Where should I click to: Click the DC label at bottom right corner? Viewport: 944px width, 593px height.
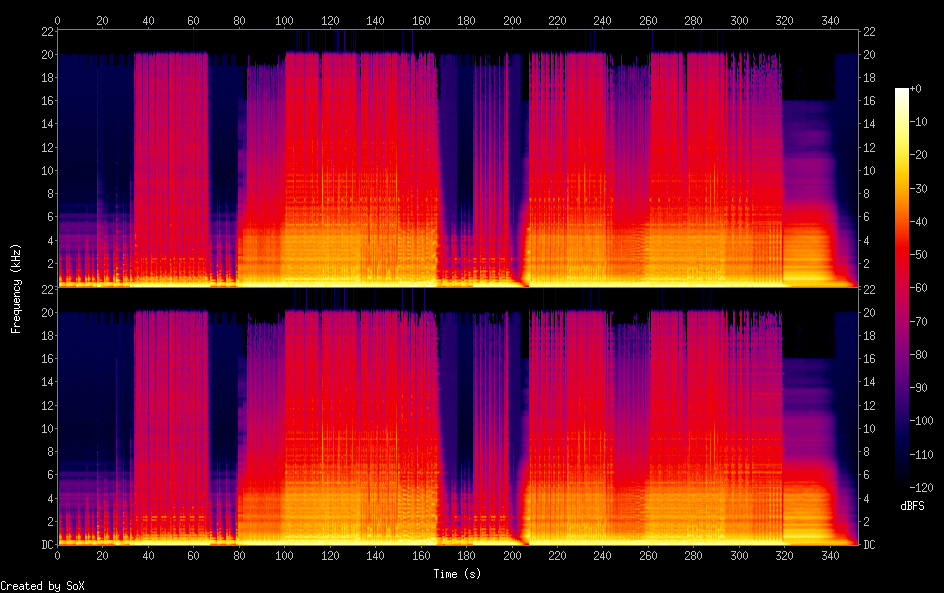(x=870, y=545)
